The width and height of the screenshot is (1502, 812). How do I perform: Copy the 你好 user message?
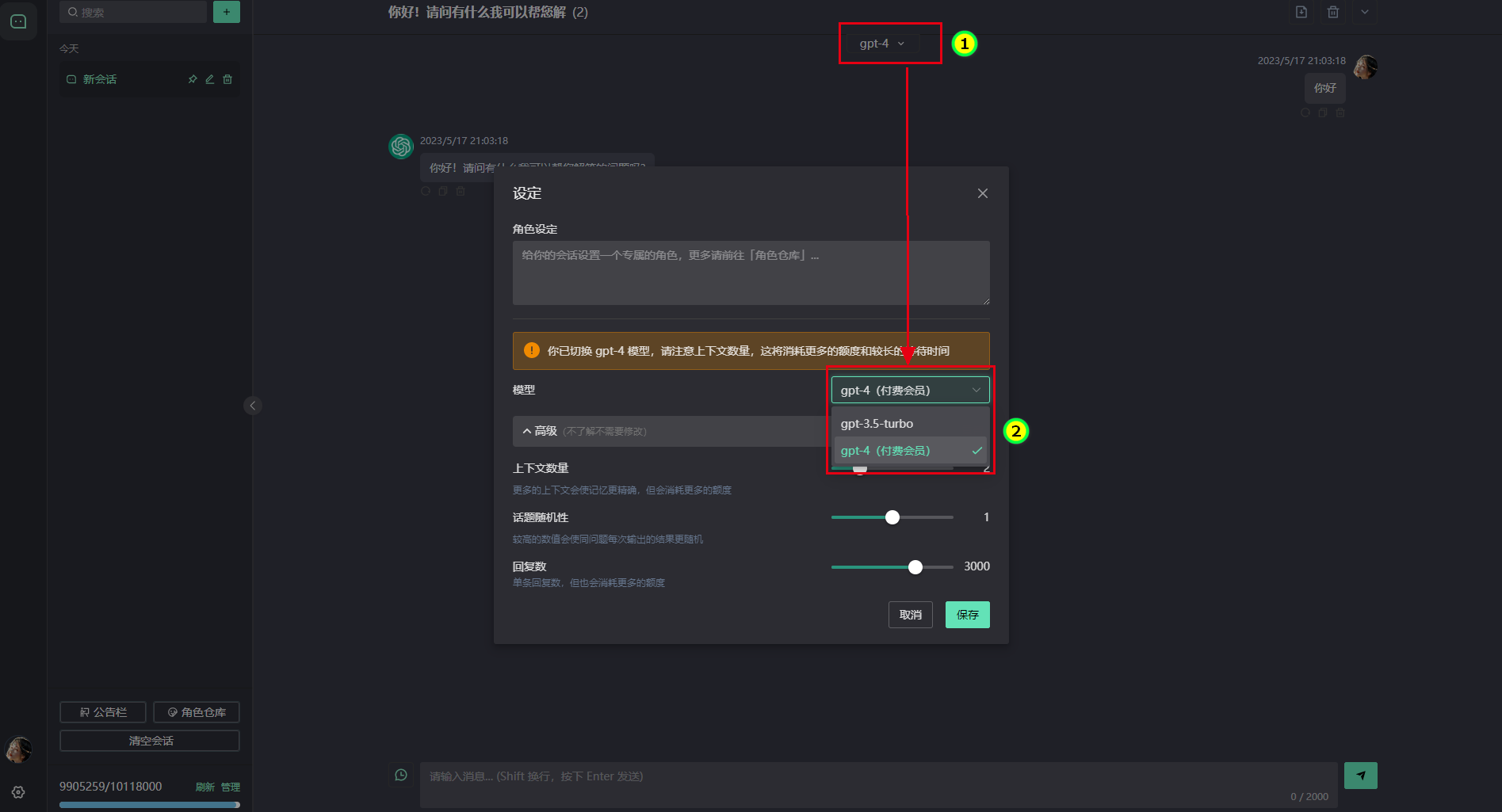[x=1323, y=113]
